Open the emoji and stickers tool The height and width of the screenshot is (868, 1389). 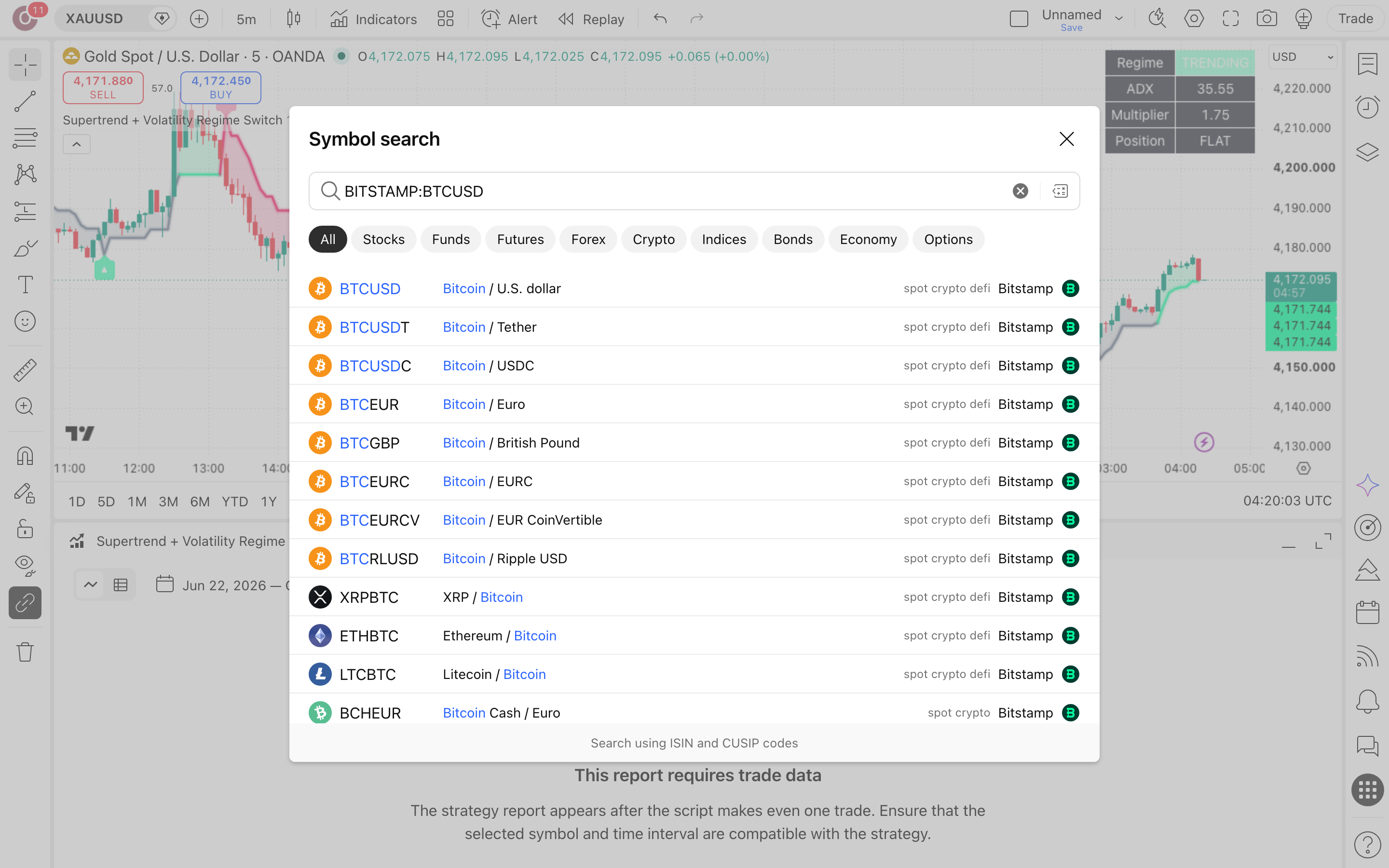tap(25, 322)
